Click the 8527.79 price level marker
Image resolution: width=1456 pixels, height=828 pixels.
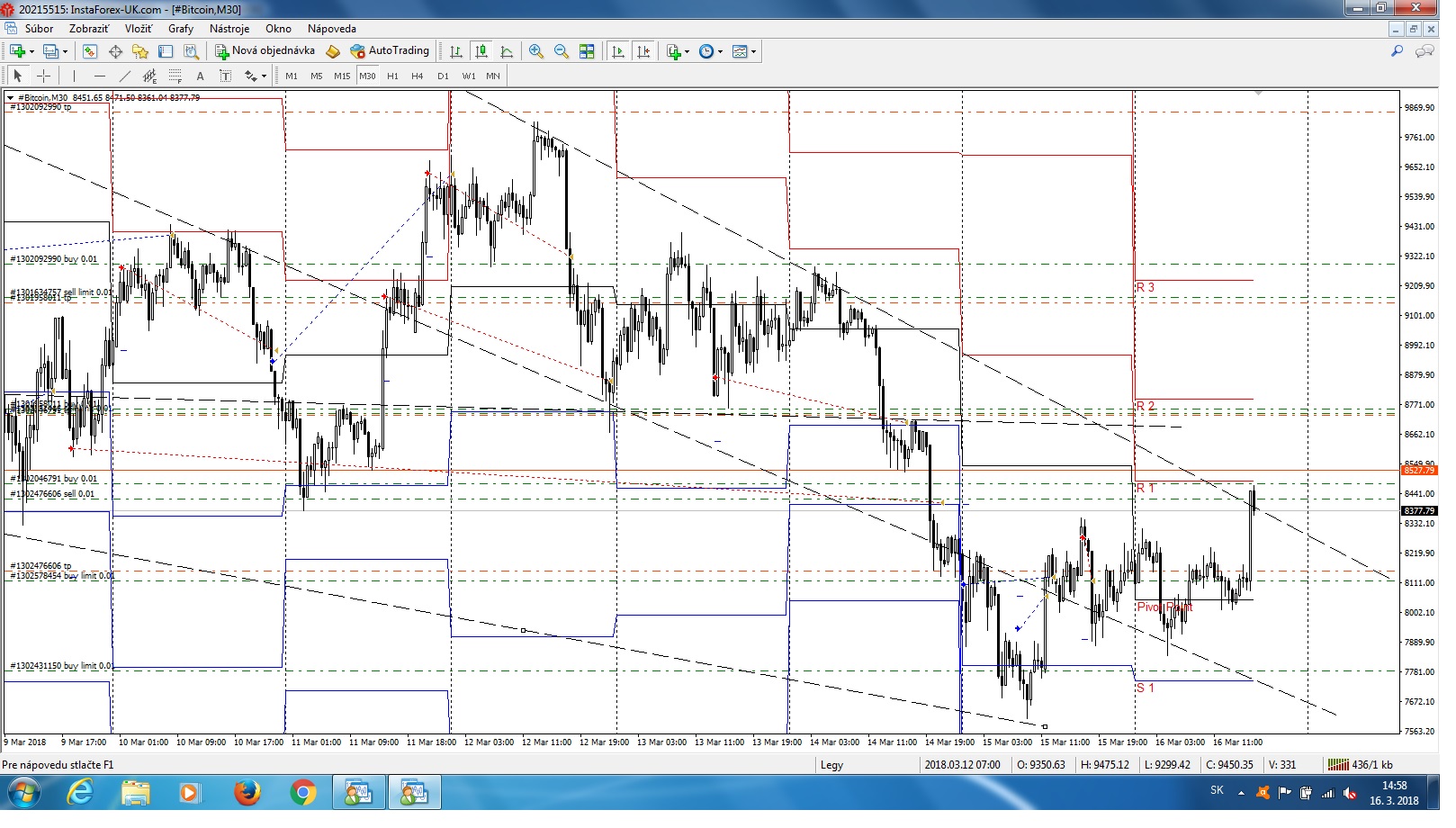point(1419,471)
